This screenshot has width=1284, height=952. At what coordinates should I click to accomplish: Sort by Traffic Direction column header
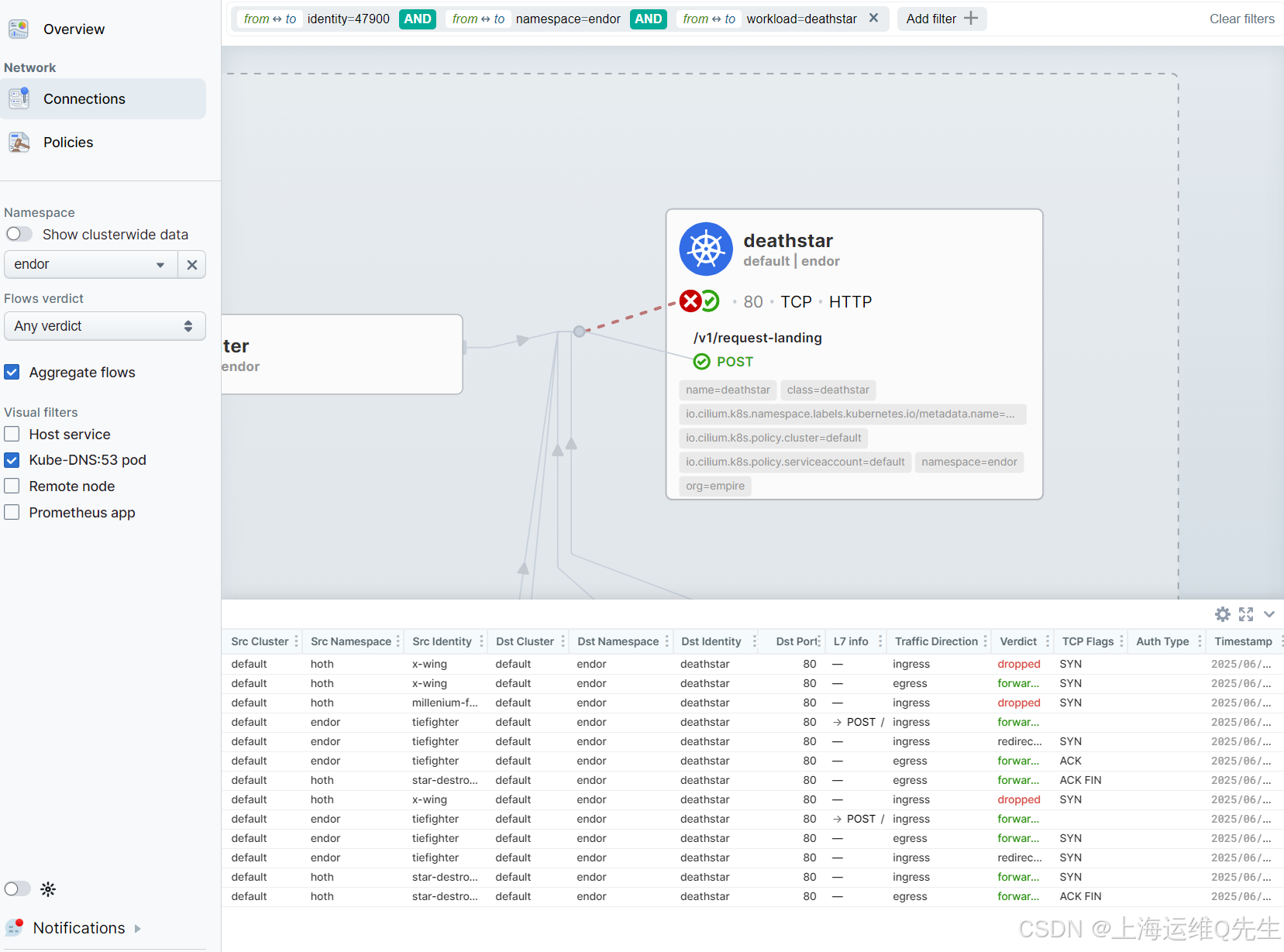936,641
